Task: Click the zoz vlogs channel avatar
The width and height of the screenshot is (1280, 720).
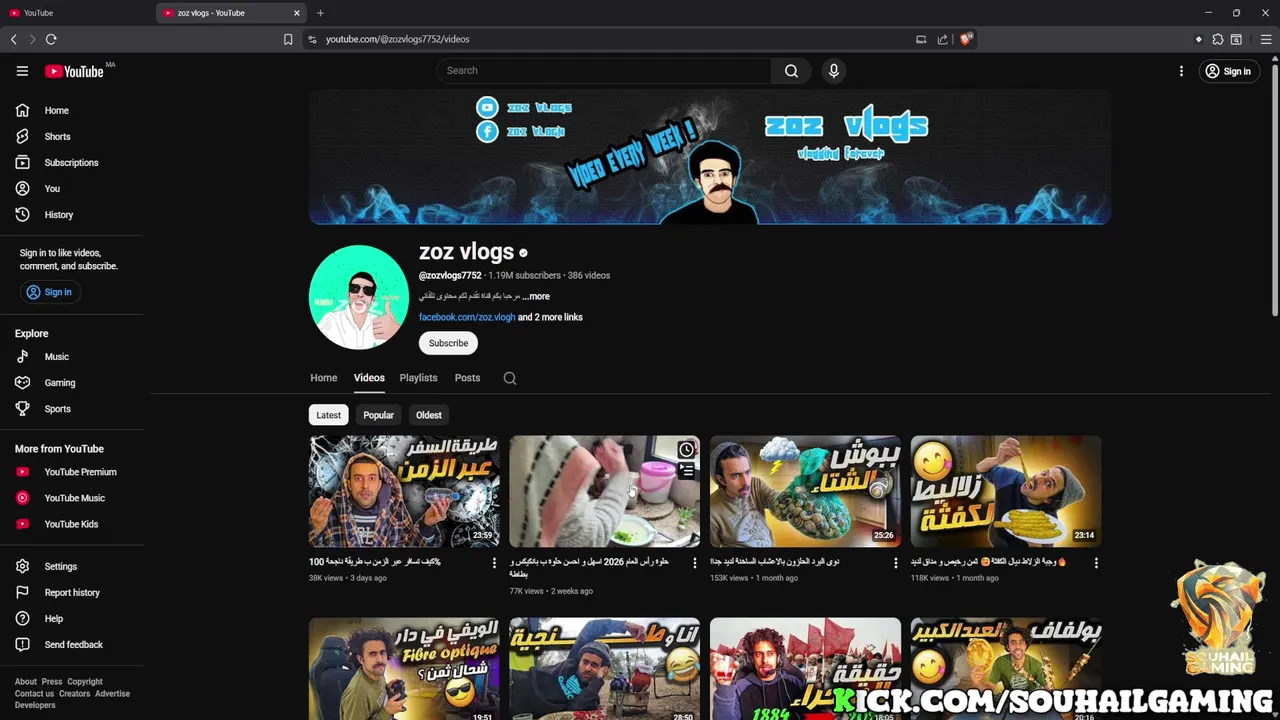Action: coord(359,297)
